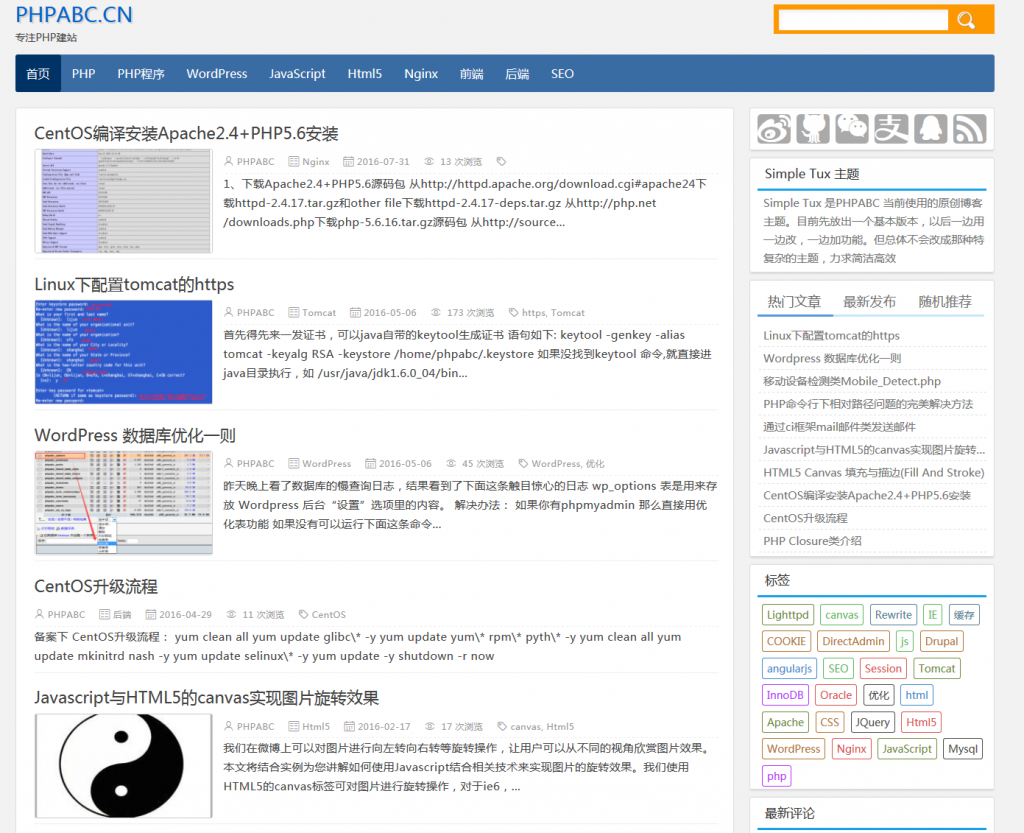This screenshot has width=1024, height=833.
Task: Select WordPress in the navigation menu
Action: pyautogui.click(x=216, y=73)
